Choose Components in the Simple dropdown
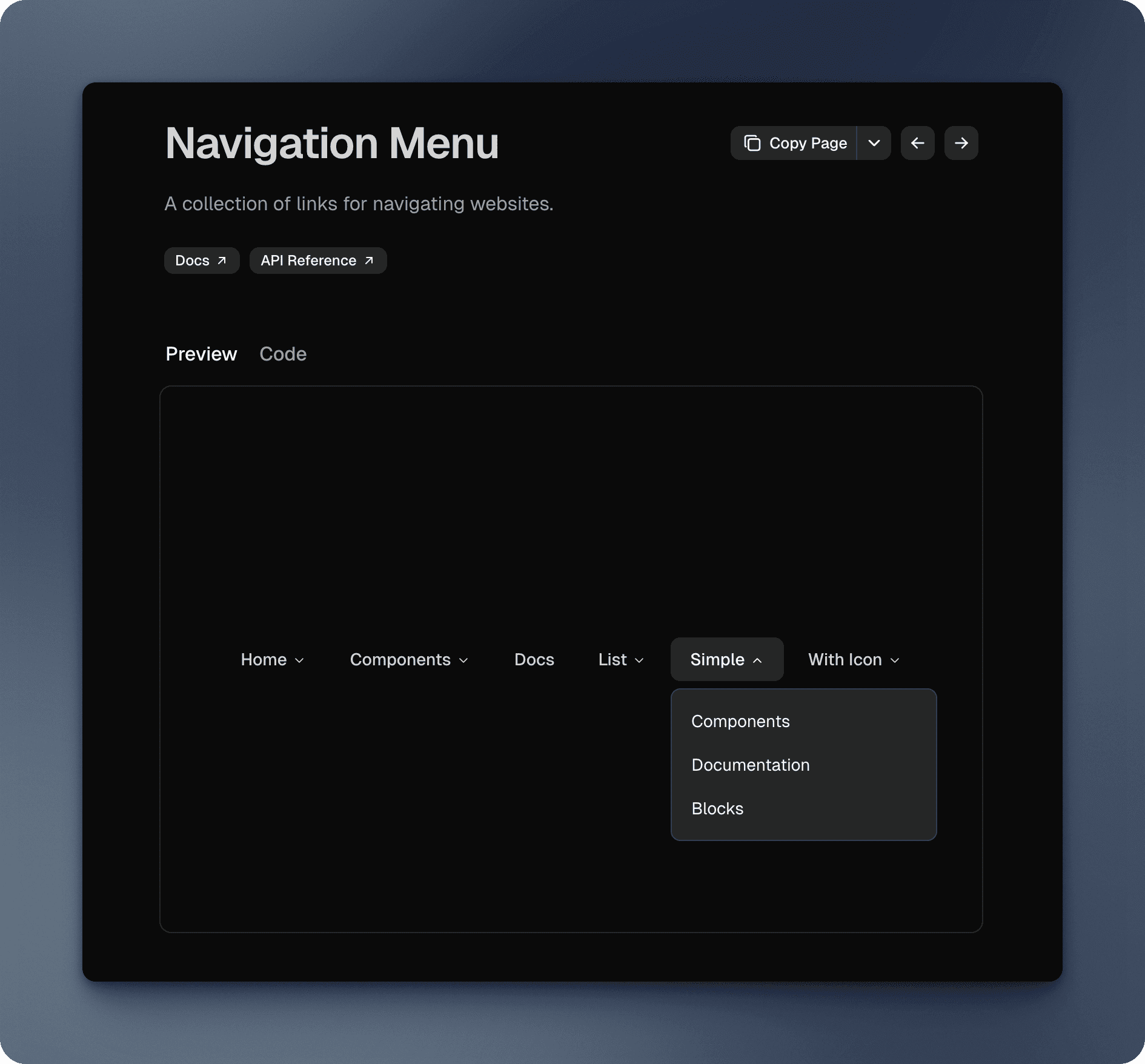Viewport: 1145px width, 1064px height. (740, 721)
